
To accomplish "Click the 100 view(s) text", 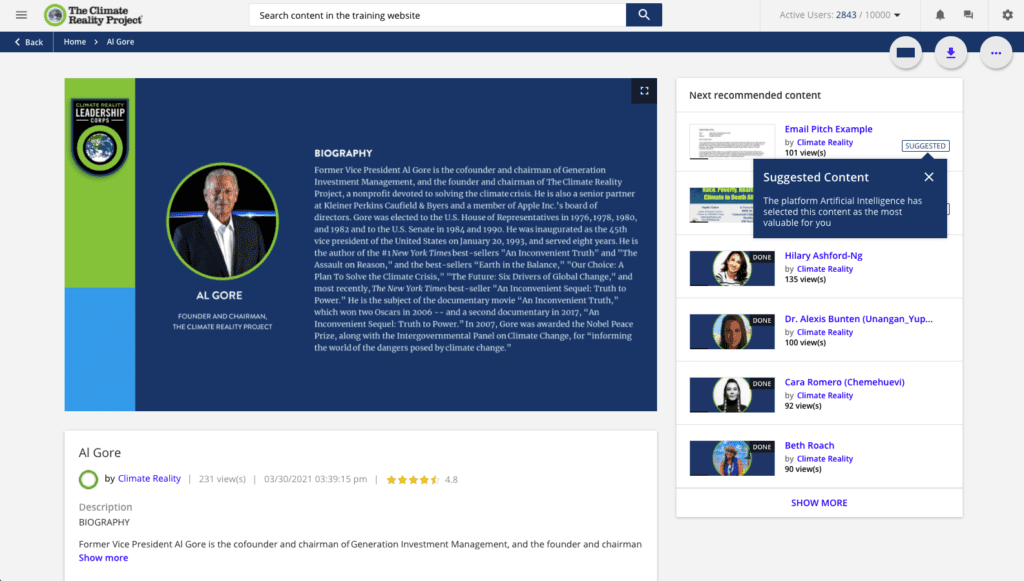I will (x=805, y=343).
